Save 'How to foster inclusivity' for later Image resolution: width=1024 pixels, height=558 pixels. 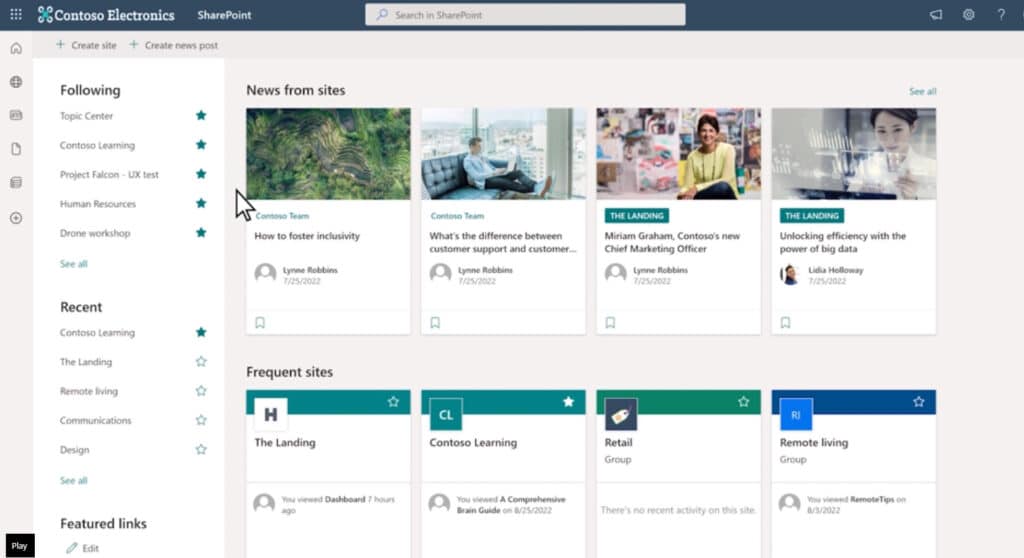(260, 323)
